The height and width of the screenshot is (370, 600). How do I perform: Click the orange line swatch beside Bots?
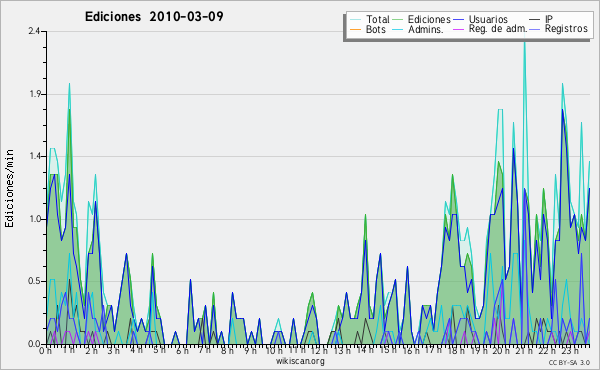click(x=355, y=29)
